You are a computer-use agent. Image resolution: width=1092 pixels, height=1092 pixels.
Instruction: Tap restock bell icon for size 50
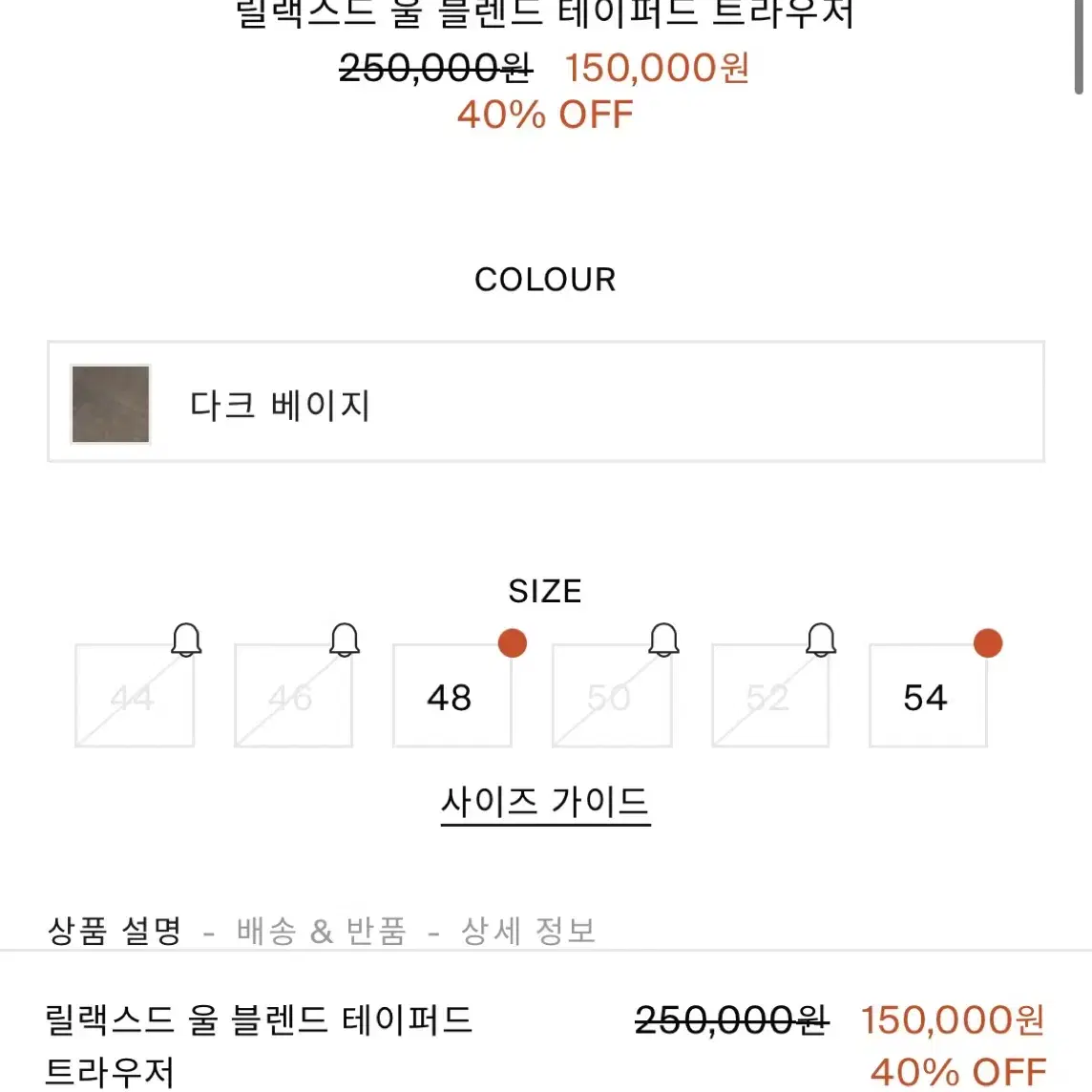pos(663,640)
